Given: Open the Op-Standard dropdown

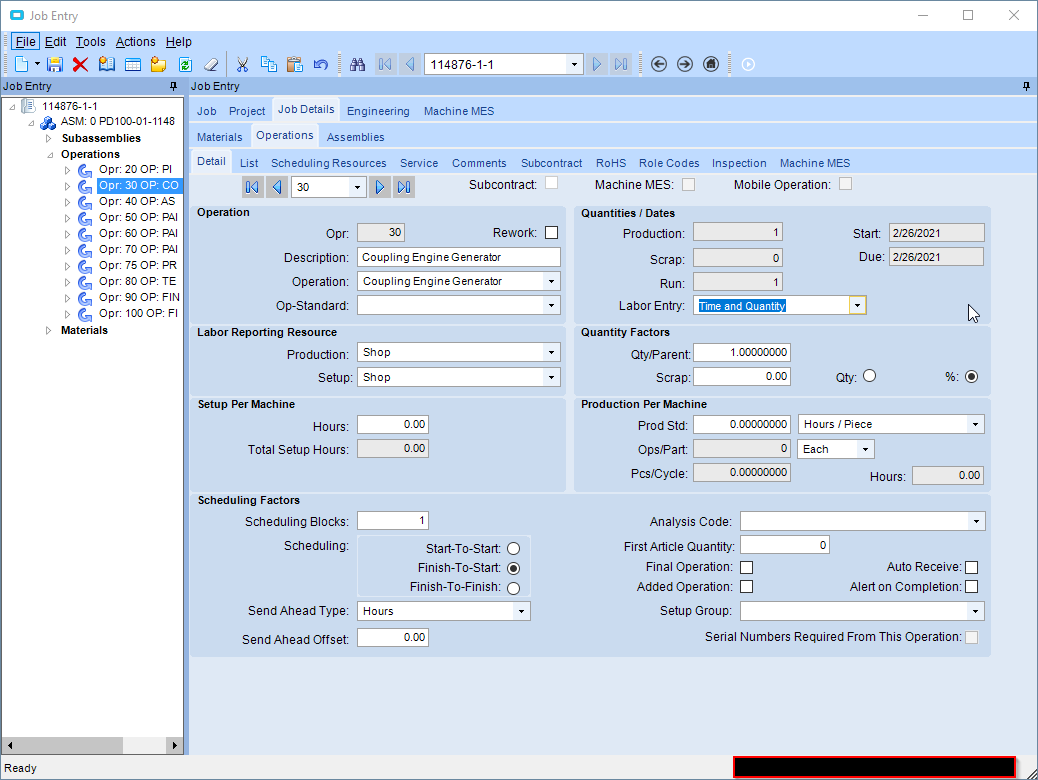Looking at the screenshot, I should click(551, 305).
